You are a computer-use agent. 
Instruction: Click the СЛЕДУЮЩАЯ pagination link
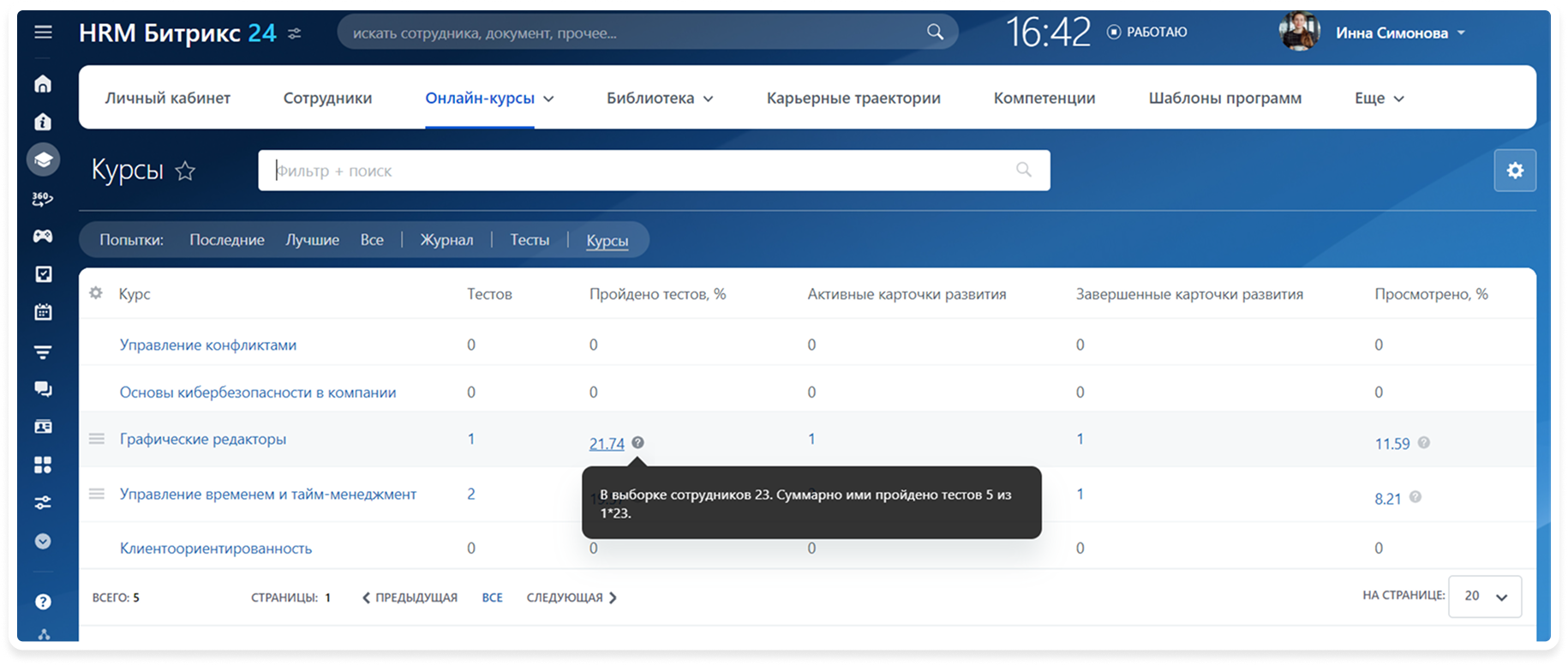(x=571, y=597)
